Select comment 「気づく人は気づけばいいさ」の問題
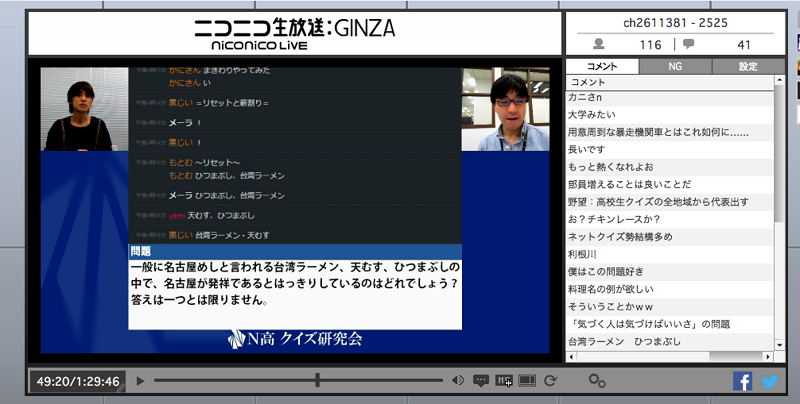Screen dimensions: 800x404 point(670,324)
